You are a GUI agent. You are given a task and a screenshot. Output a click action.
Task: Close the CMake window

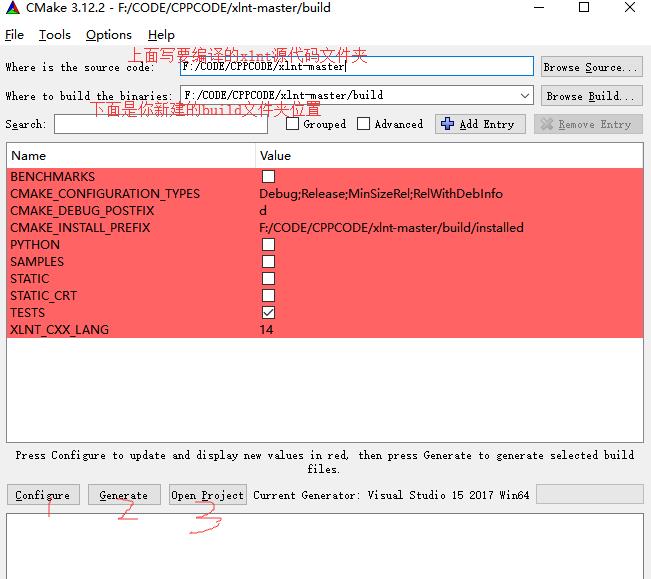pyautogui.click(x=630, y=7)
